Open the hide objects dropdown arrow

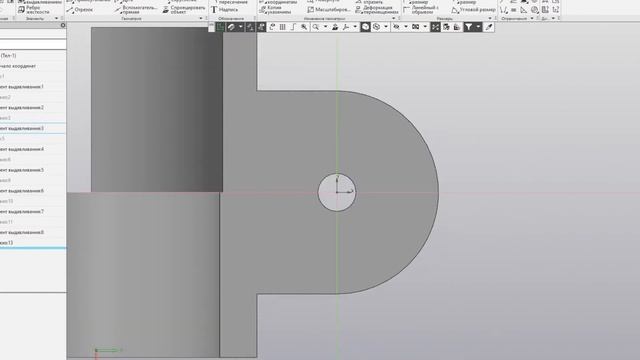[x=406, y=27]
